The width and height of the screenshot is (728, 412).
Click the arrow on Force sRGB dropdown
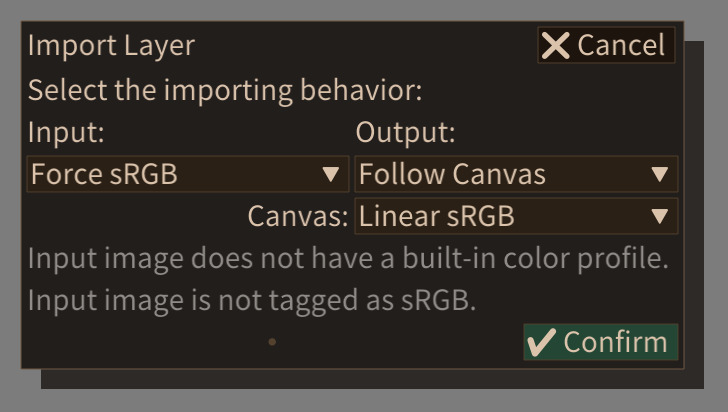coord(331,174)
